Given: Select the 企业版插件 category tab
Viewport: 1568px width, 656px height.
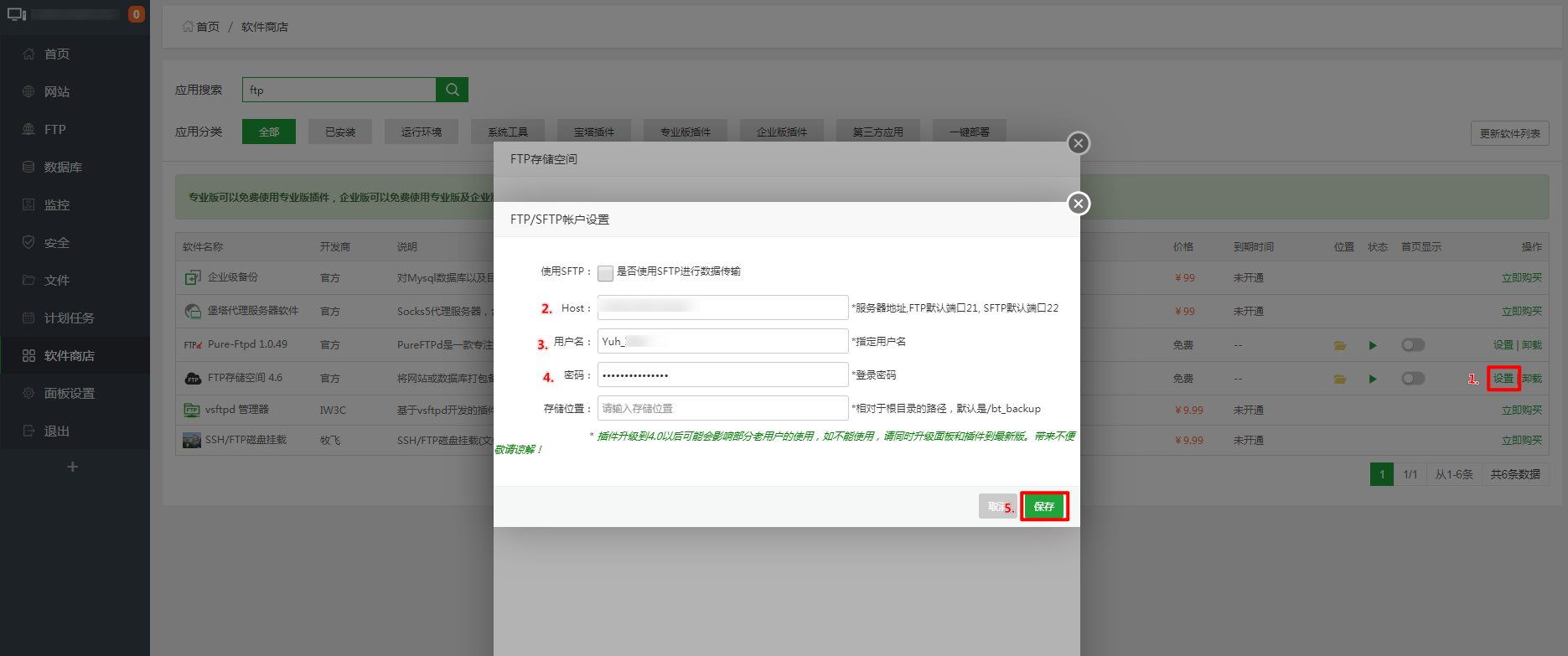Looking at the screenshot, I should pos(782,132).
